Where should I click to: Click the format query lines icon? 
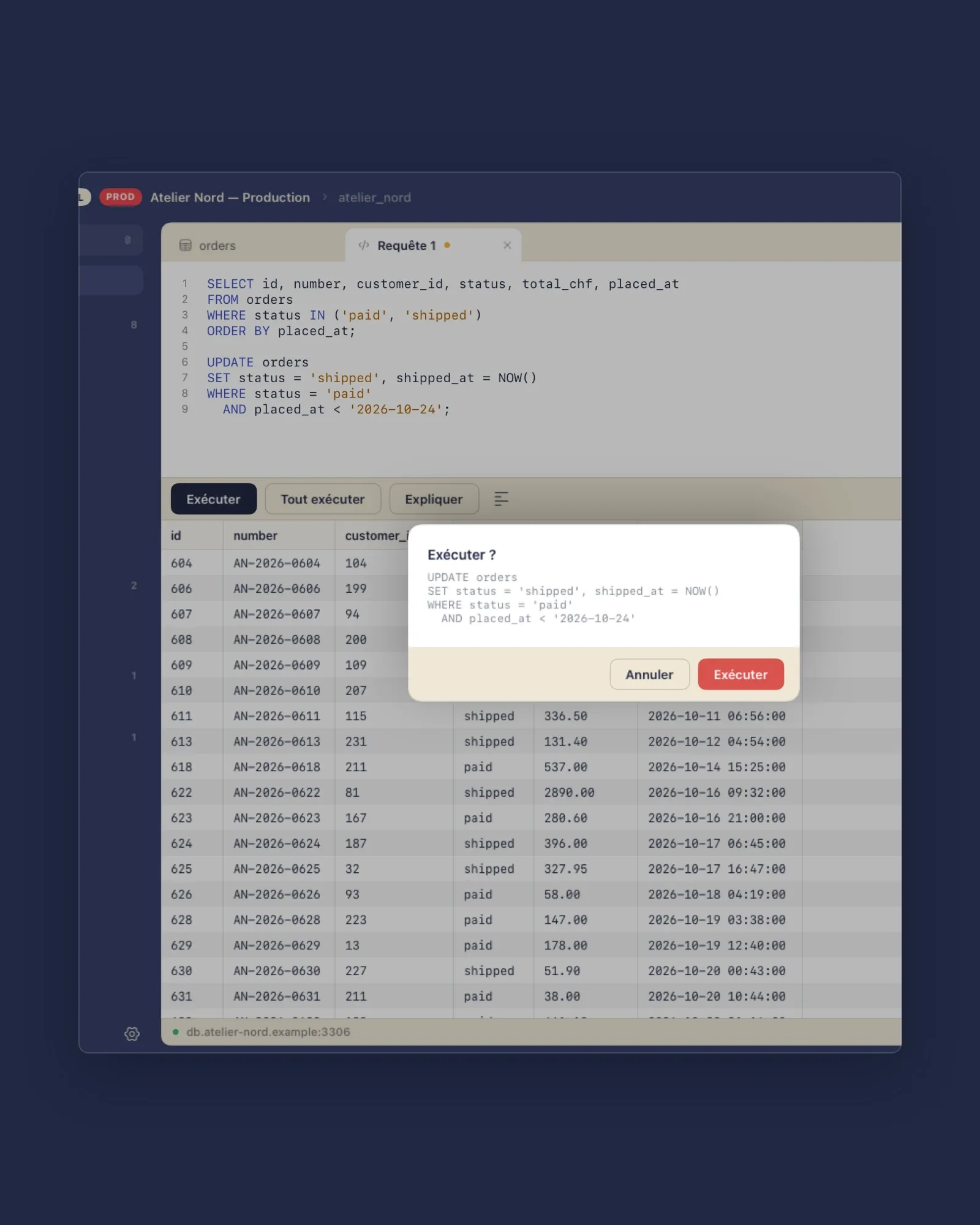[501, 499]
